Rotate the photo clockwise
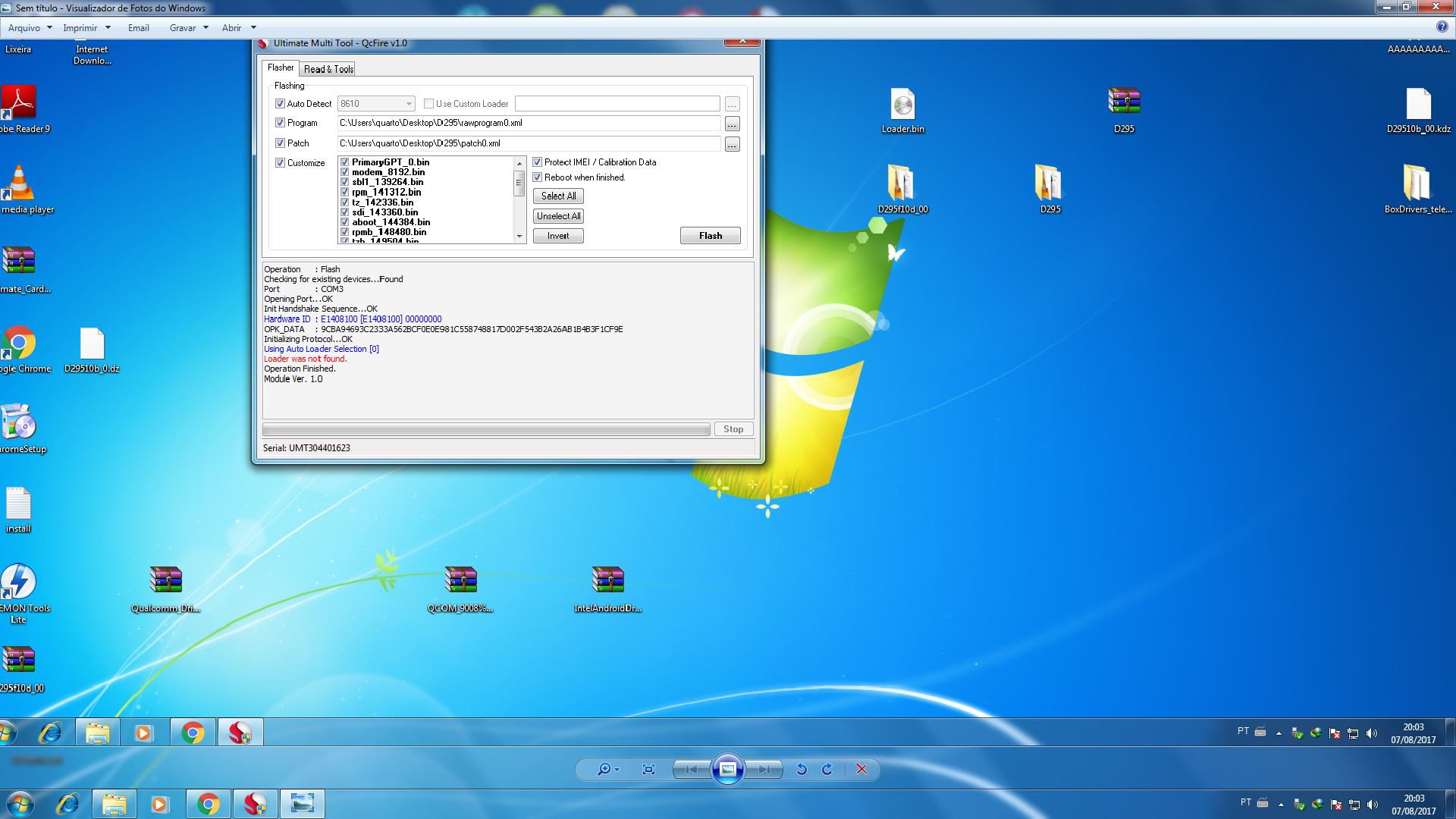1456x819 pixels. pyautogui.click(x=827, y=769)
